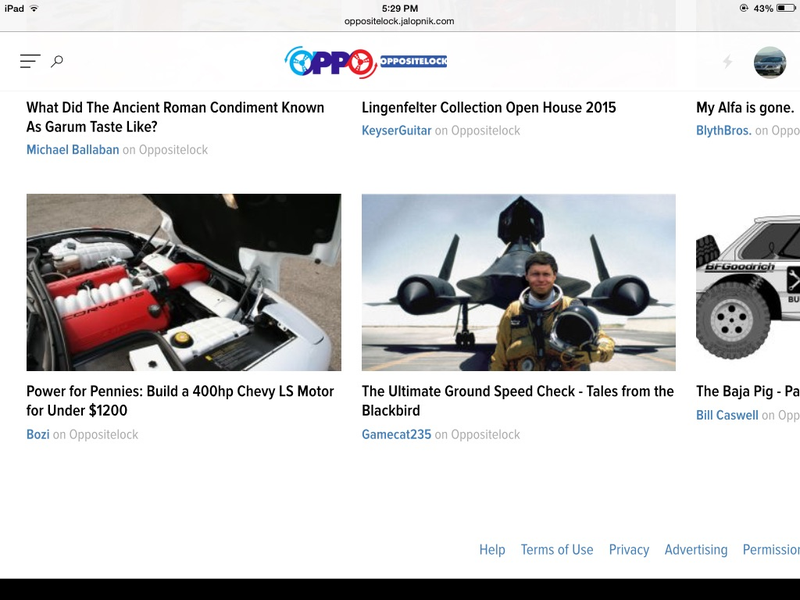Open Gamecat235's author page
Viewport: 800px width, 600px height.
(x=396, y=434)
